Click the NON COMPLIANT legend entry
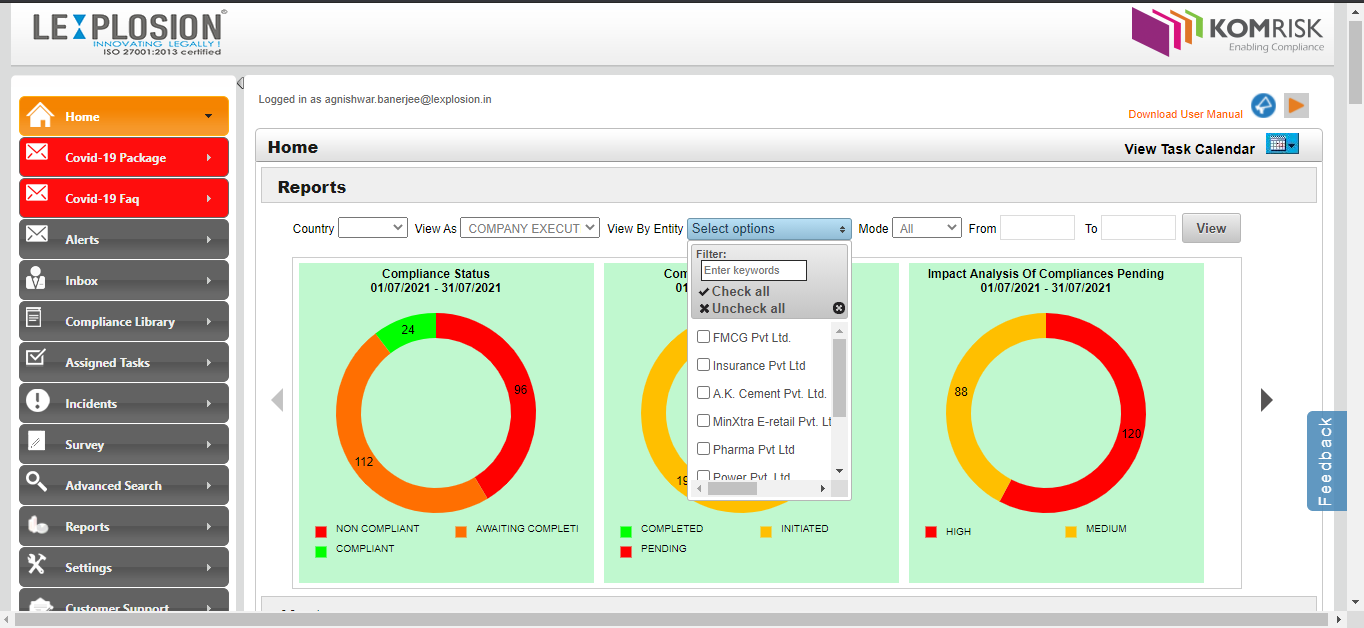The width and height of the screenshot is (1364, 628). 367,529
